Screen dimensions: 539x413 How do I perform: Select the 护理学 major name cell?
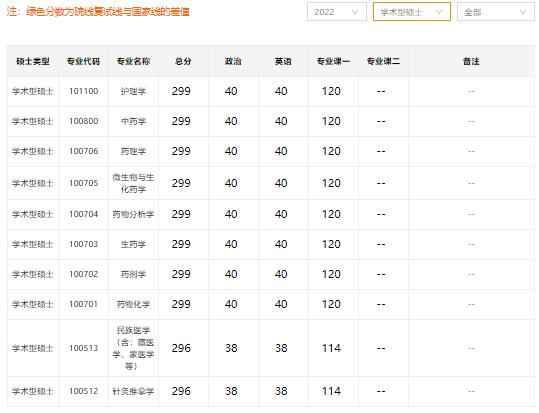tap(133, 91)
